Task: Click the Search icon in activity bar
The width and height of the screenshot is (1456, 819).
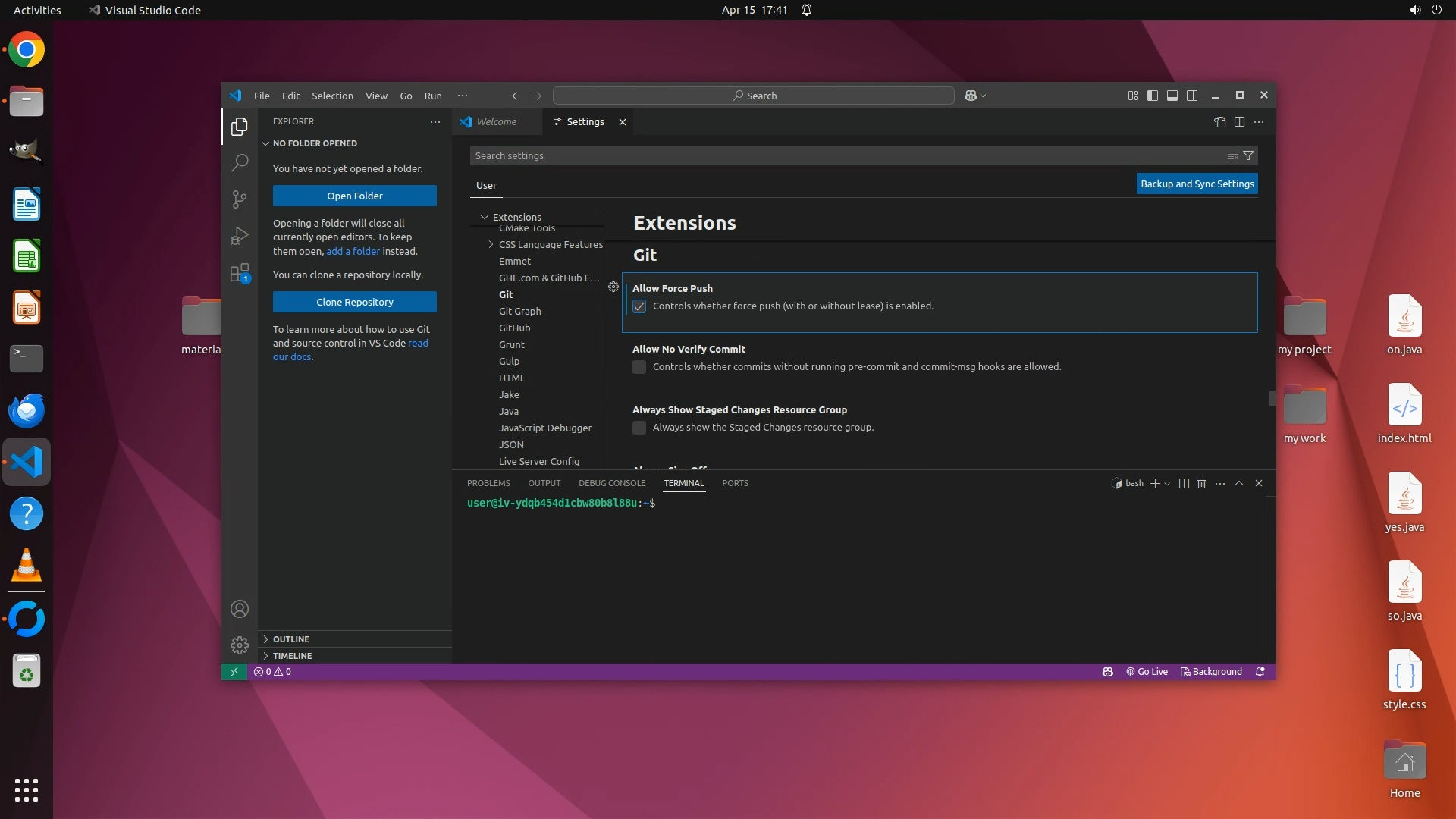Action: (239, 162)
